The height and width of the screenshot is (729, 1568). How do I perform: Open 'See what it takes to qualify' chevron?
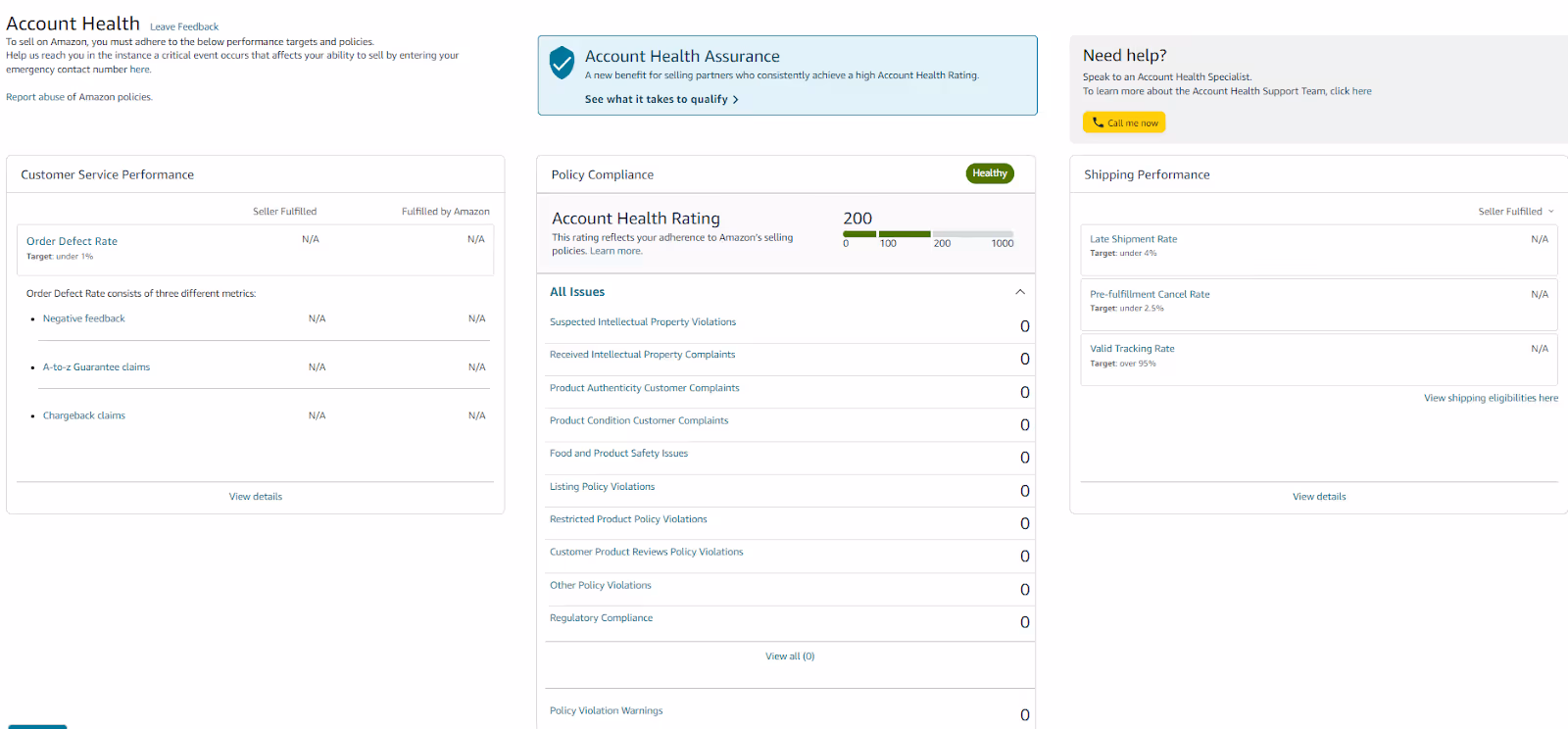pos(736,100)
